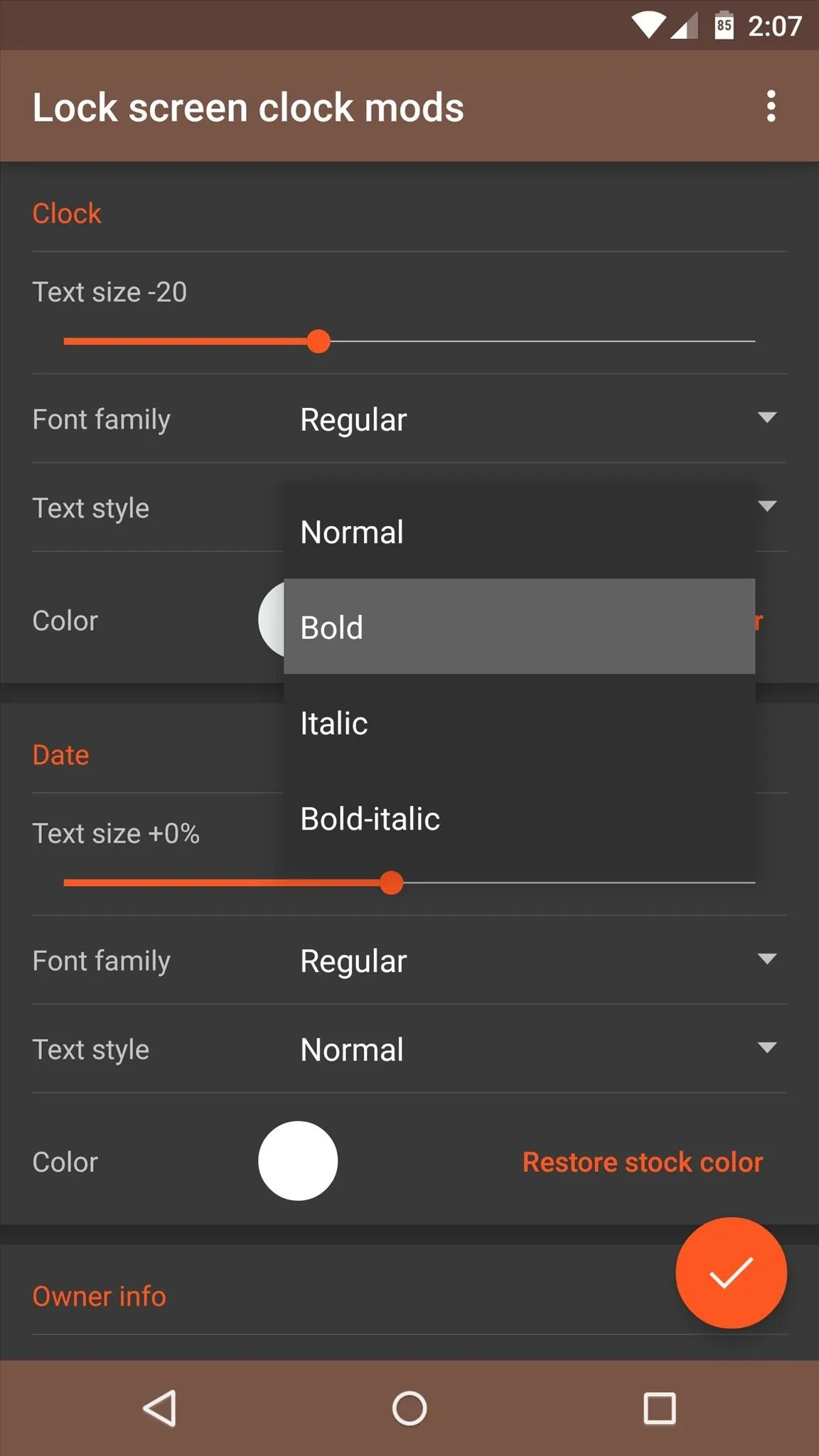
Task: Tap the cellular signal icon in the status bar
Action: (x=684, y=27)
